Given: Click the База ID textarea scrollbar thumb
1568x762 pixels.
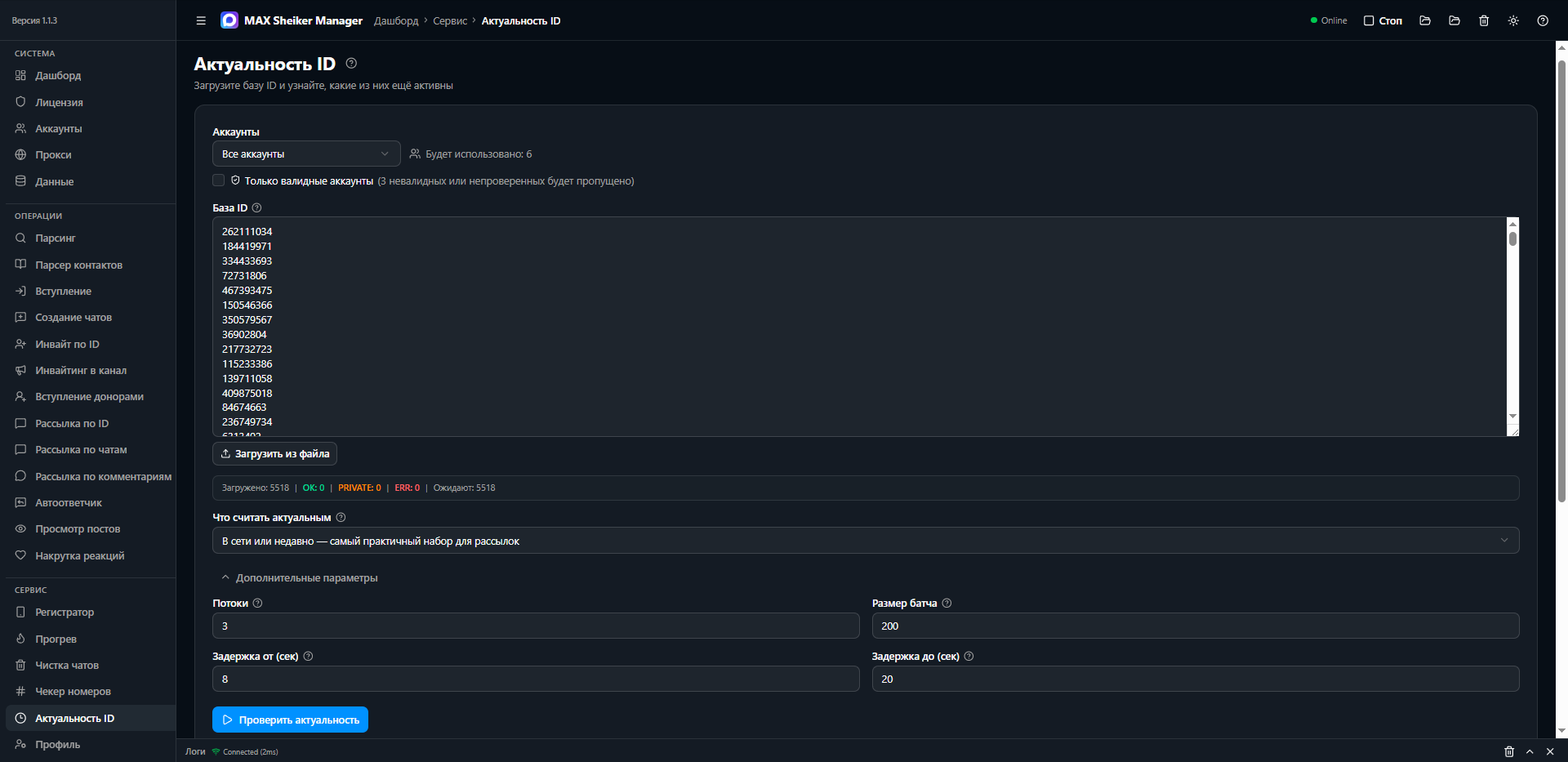Looking at the screenshot, I should [x=1512, y=238].
